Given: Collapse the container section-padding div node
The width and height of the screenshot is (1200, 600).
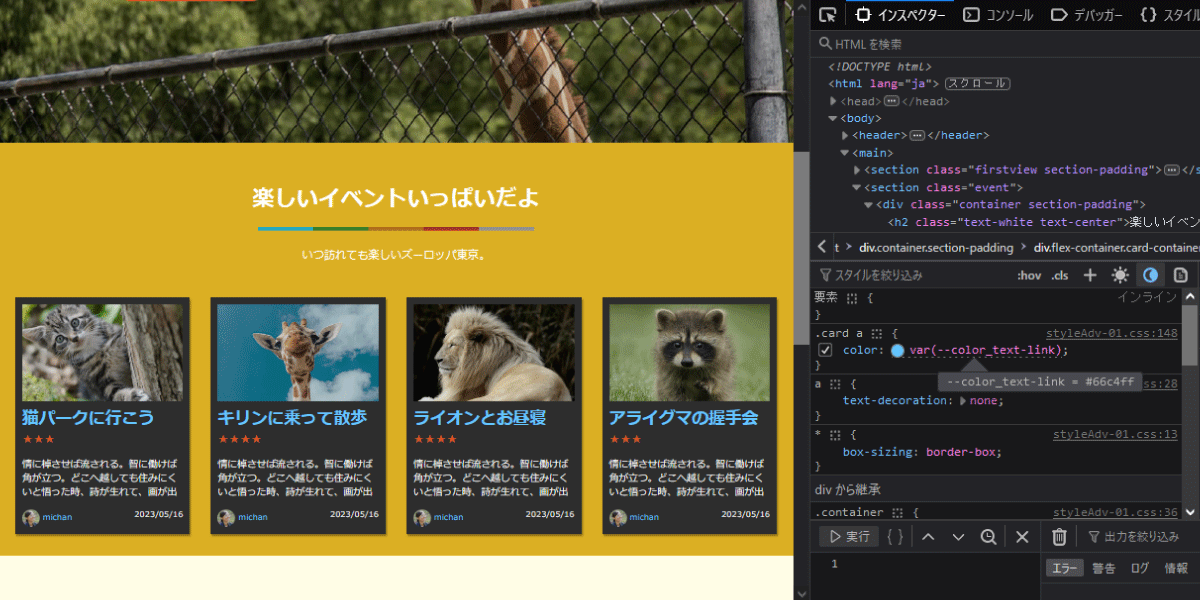Looking at the screenshot, I should [870, 204].
